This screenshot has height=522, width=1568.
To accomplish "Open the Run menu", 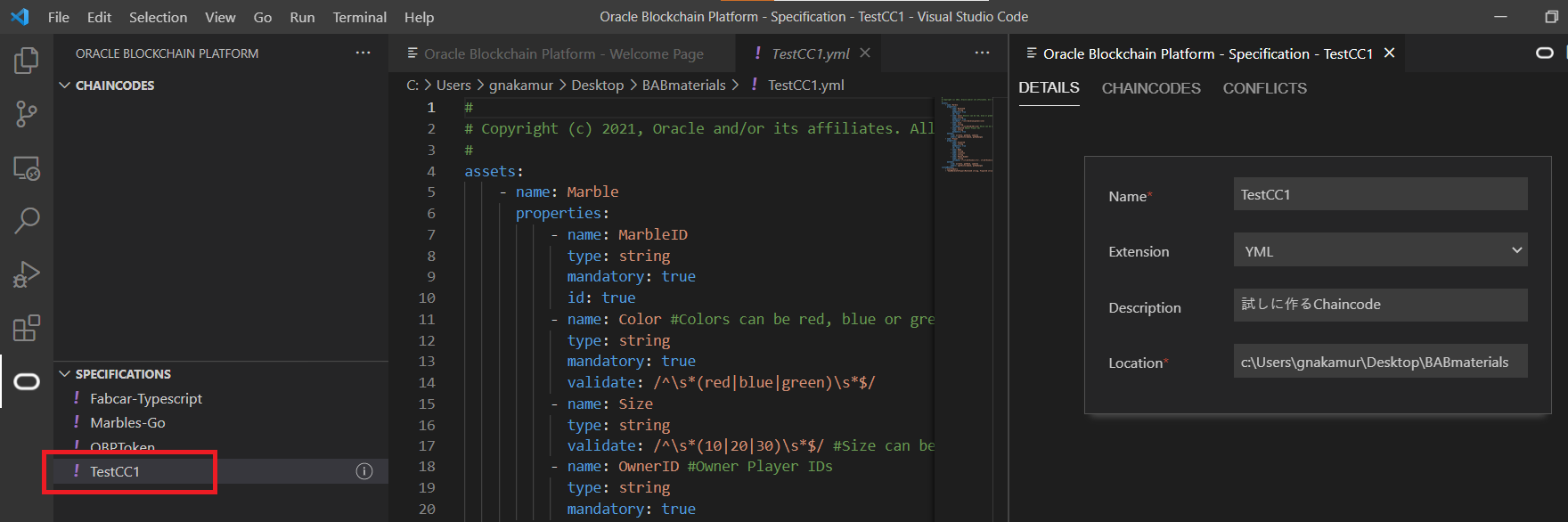I will point(302,17).
